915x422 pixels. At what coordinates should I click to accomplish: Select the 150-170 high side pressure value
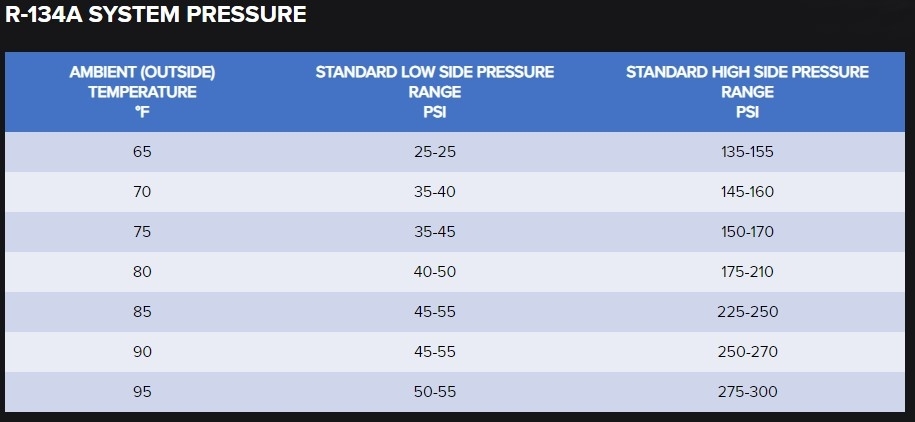click(747, 232)
